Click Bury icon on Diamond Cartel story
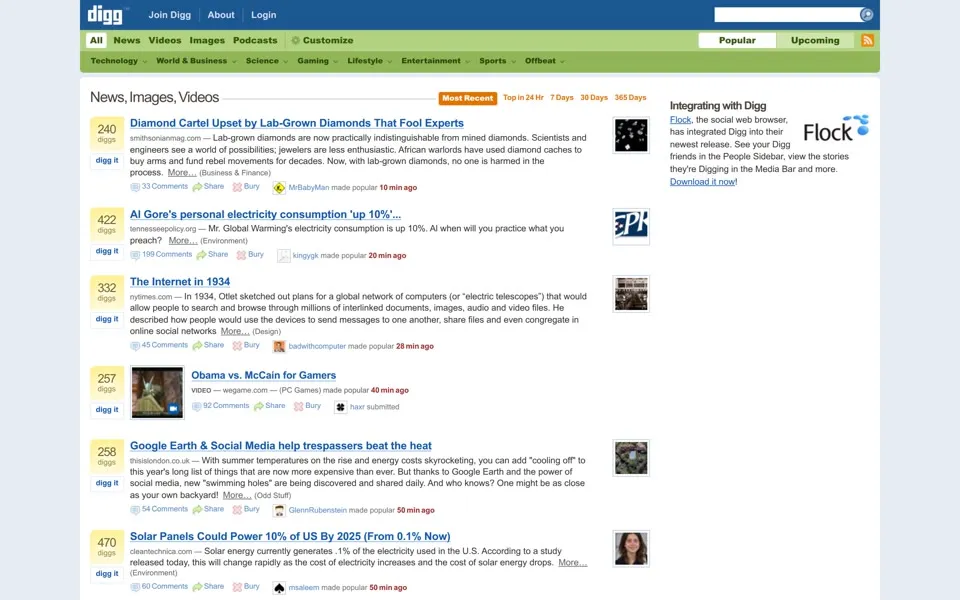The width and height of the screenshot is (960, 600). [x=237, y=187]
